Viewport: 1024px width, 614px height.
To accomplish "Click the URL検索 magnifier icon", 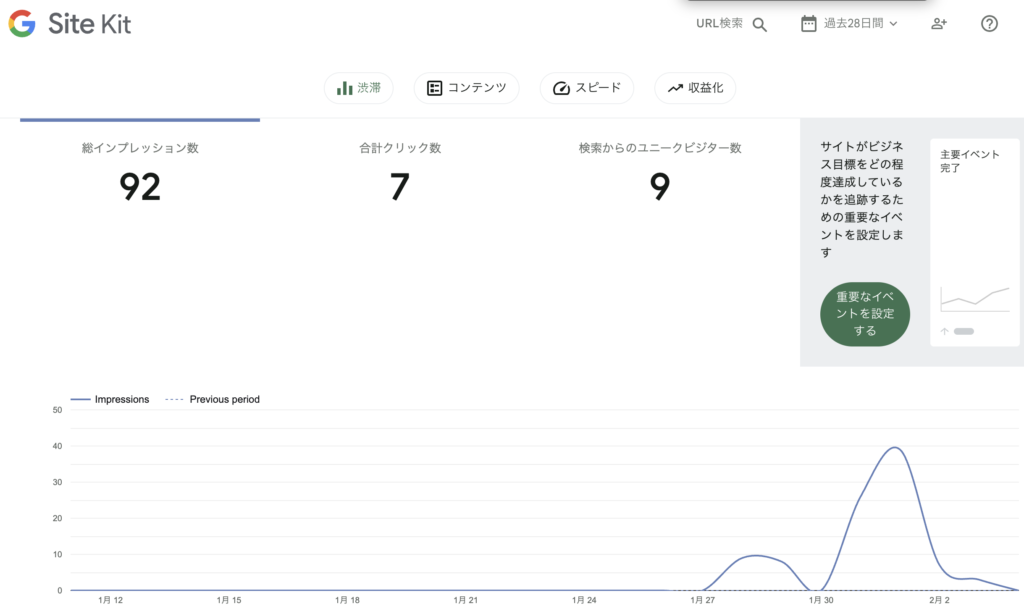I will click(760, 25).
